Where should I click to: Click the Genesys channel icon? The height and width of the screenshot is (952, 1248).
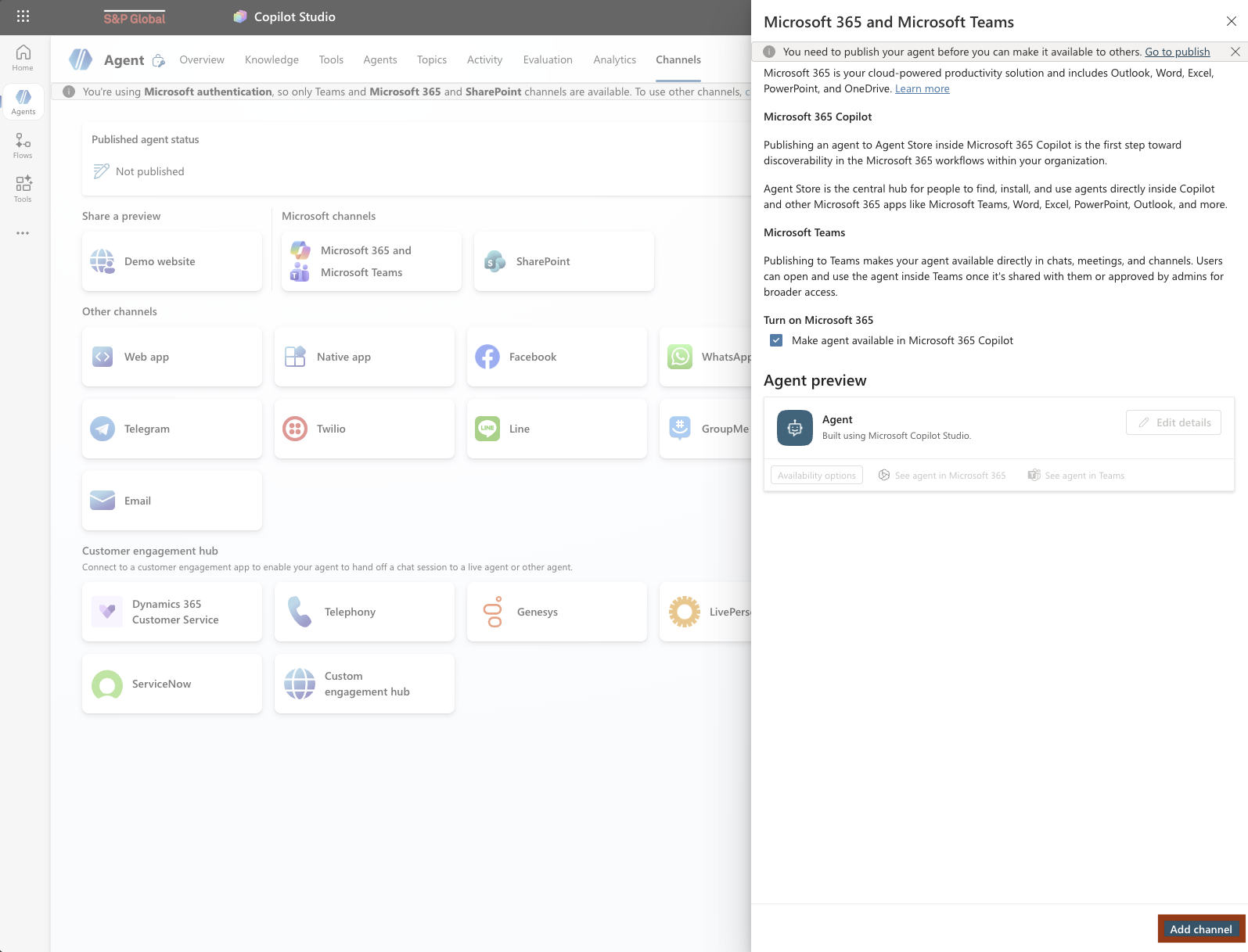[x=493, y=612]
